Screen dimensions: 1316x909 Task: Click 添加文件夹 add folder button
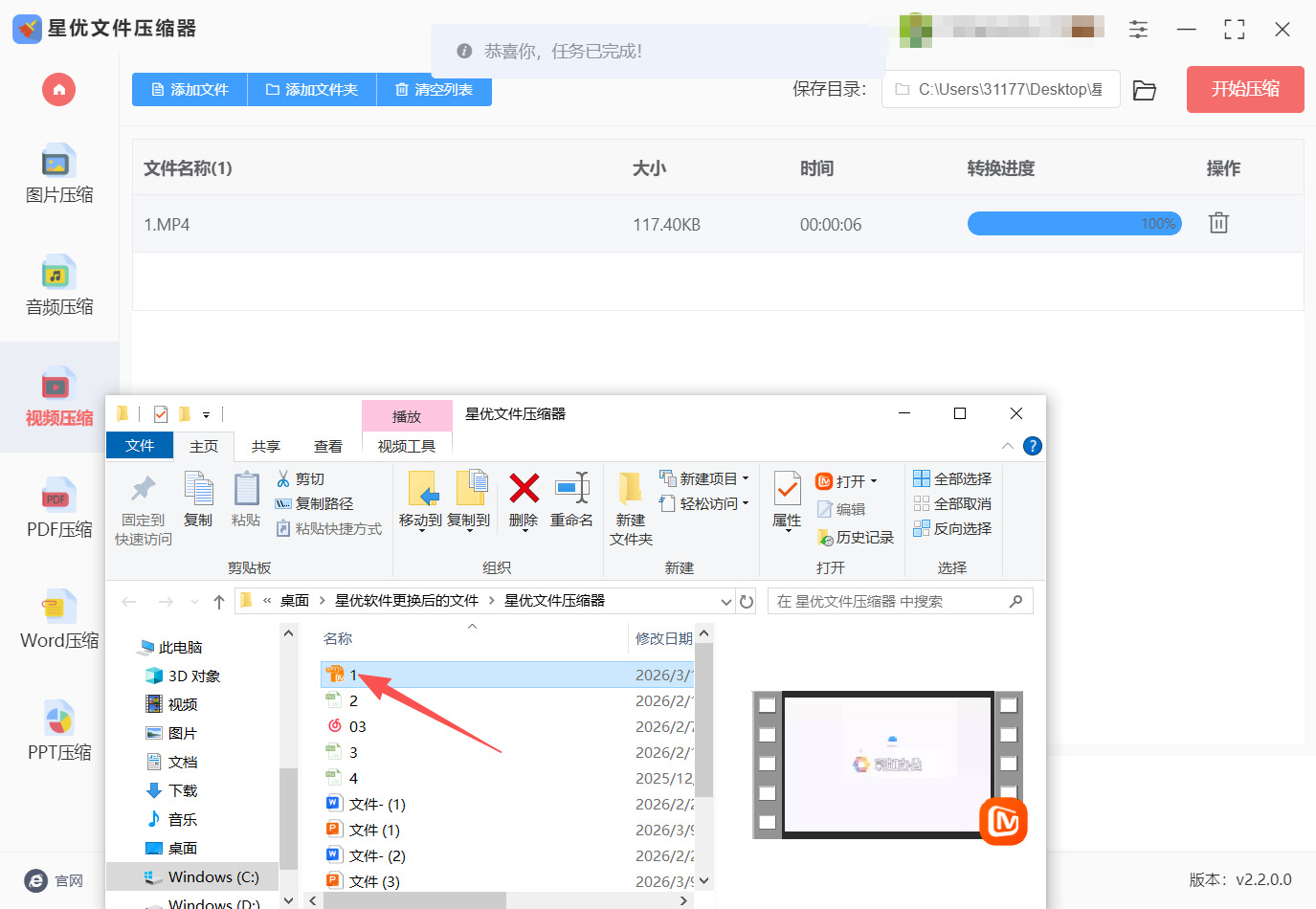(312, 90)
